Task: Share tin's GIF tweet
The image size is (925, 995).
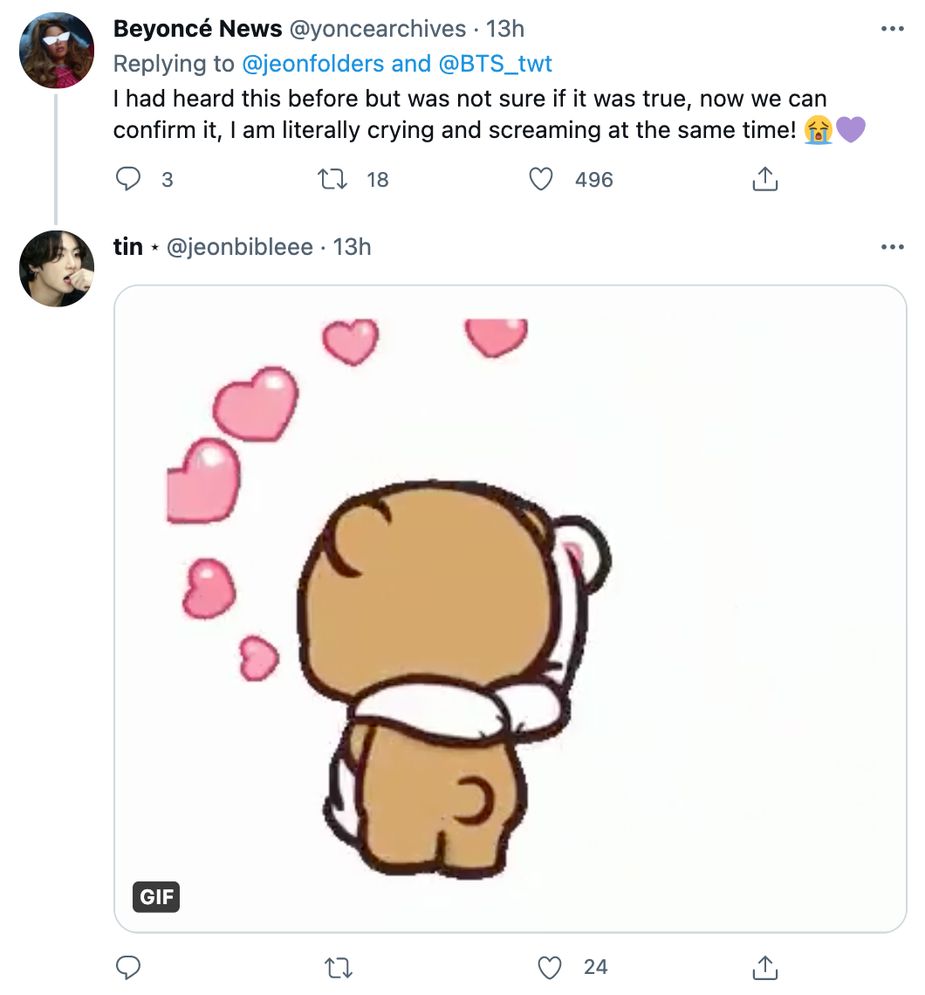Action: [764, 966]
